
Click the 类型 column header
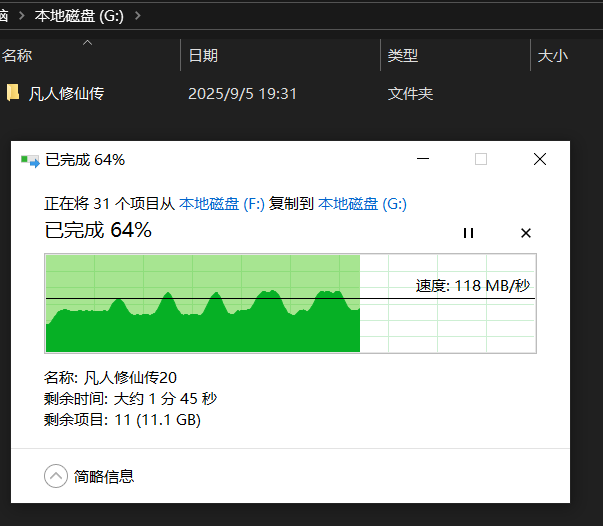403,56
